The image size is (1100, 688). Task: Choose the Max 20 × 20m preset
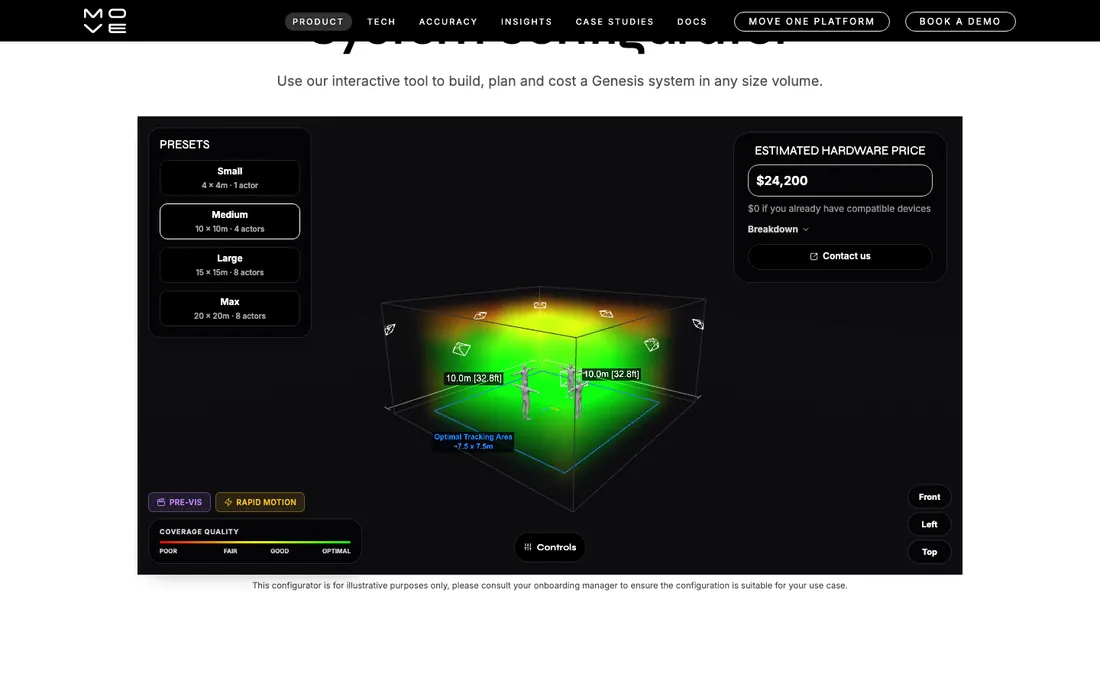click(229, 308)
